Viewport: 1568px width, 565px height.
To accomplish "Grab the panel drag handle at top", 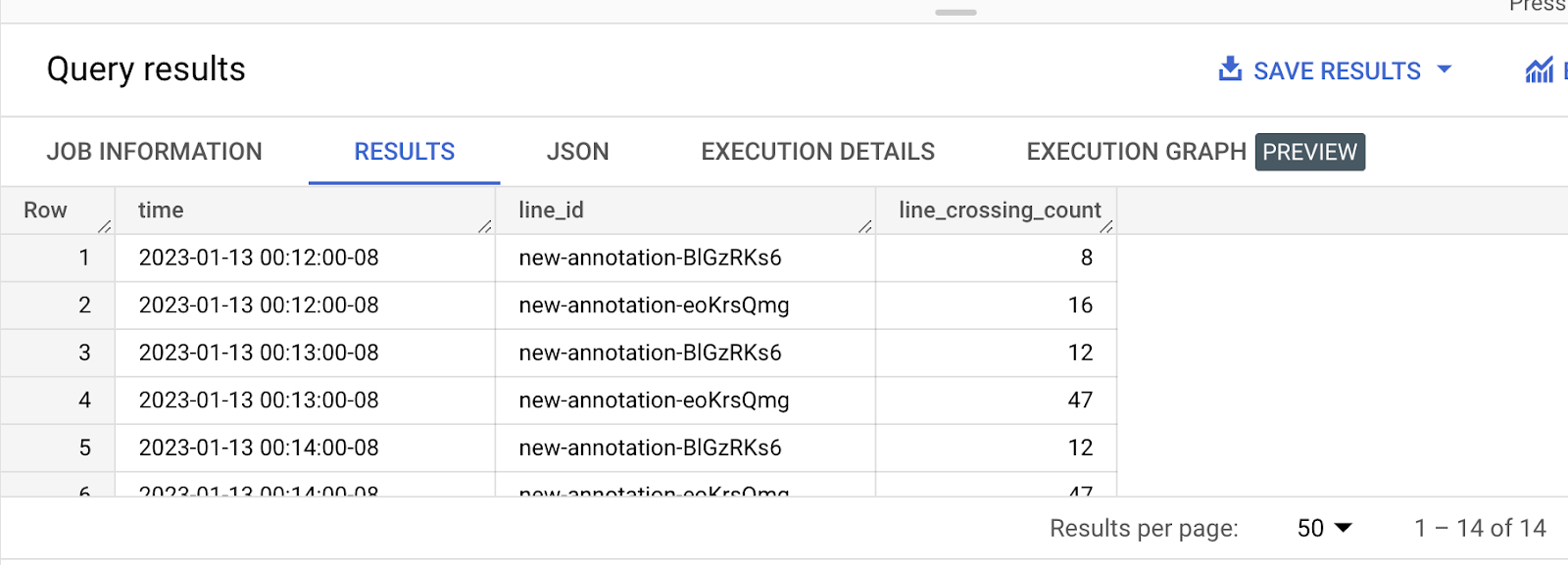I will click(x=955, y=13).
